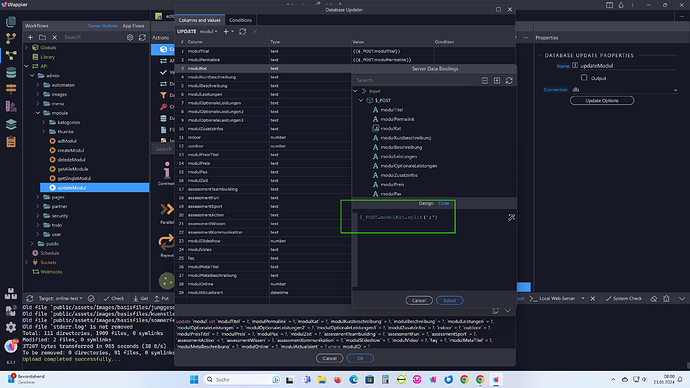Refresh the Server Data Bindings tree

tap(509, 81)
